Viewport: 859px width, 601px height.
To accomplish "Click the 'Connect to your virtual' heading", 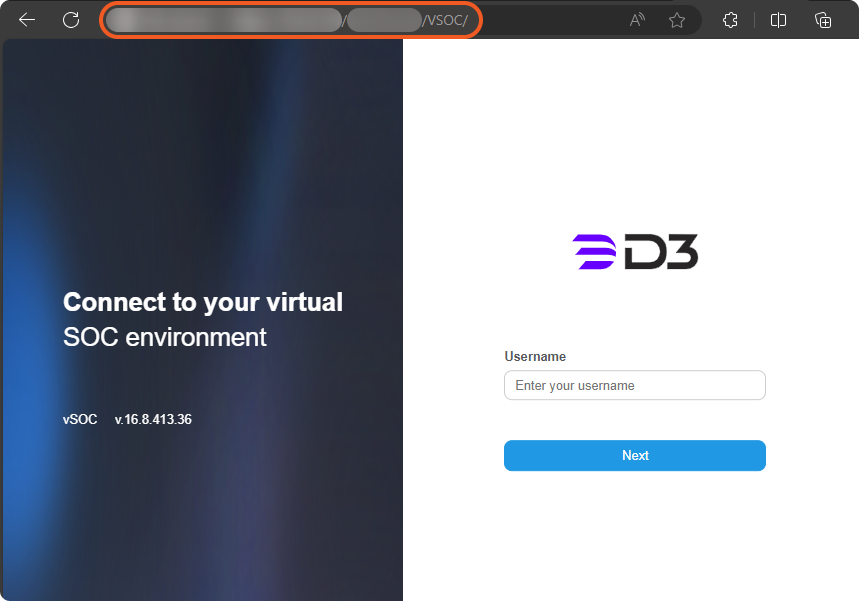I will 203,303.
